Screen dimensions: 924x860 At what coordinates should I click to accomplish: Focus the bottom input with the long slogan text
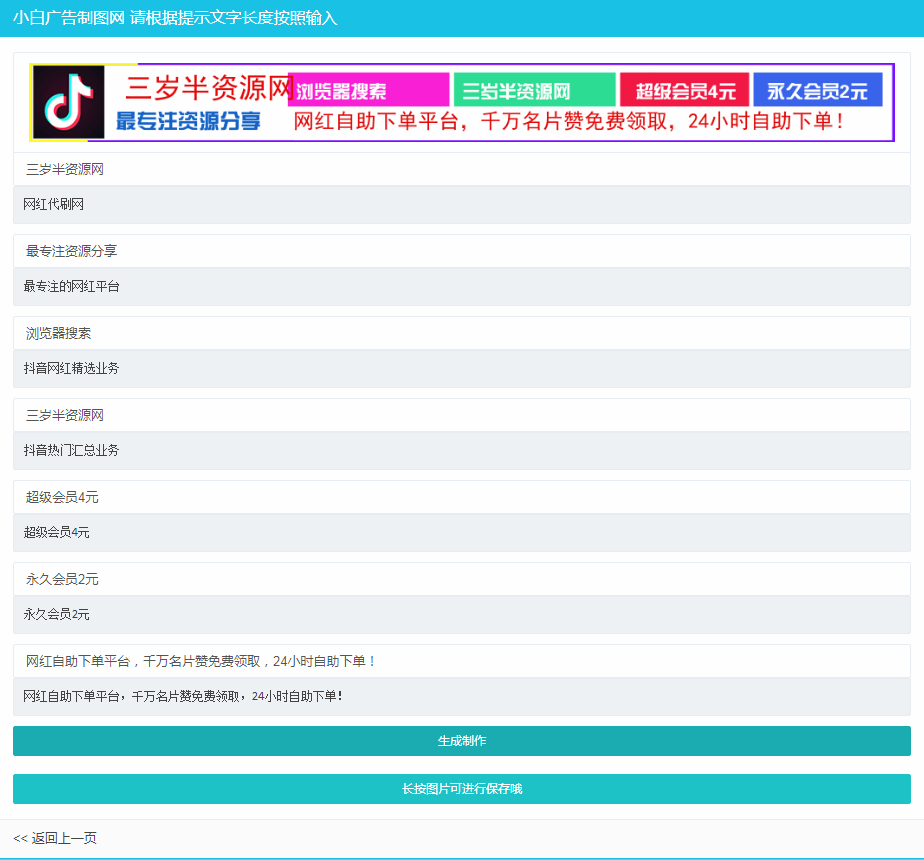click(461, 697)
